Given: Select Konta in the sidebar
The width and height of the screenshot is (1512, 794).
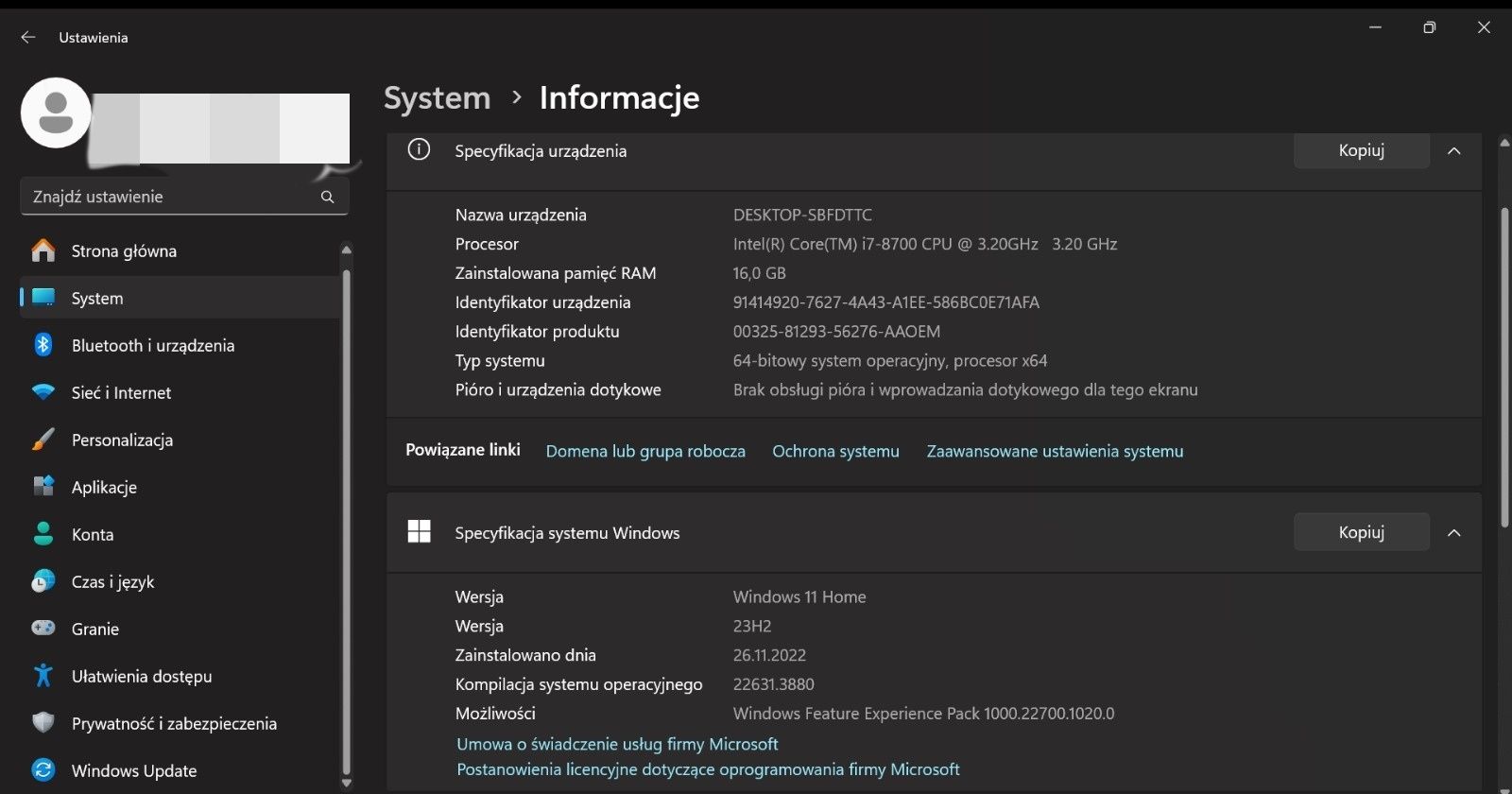Looking at the screenshot, I should pos(180,534).
